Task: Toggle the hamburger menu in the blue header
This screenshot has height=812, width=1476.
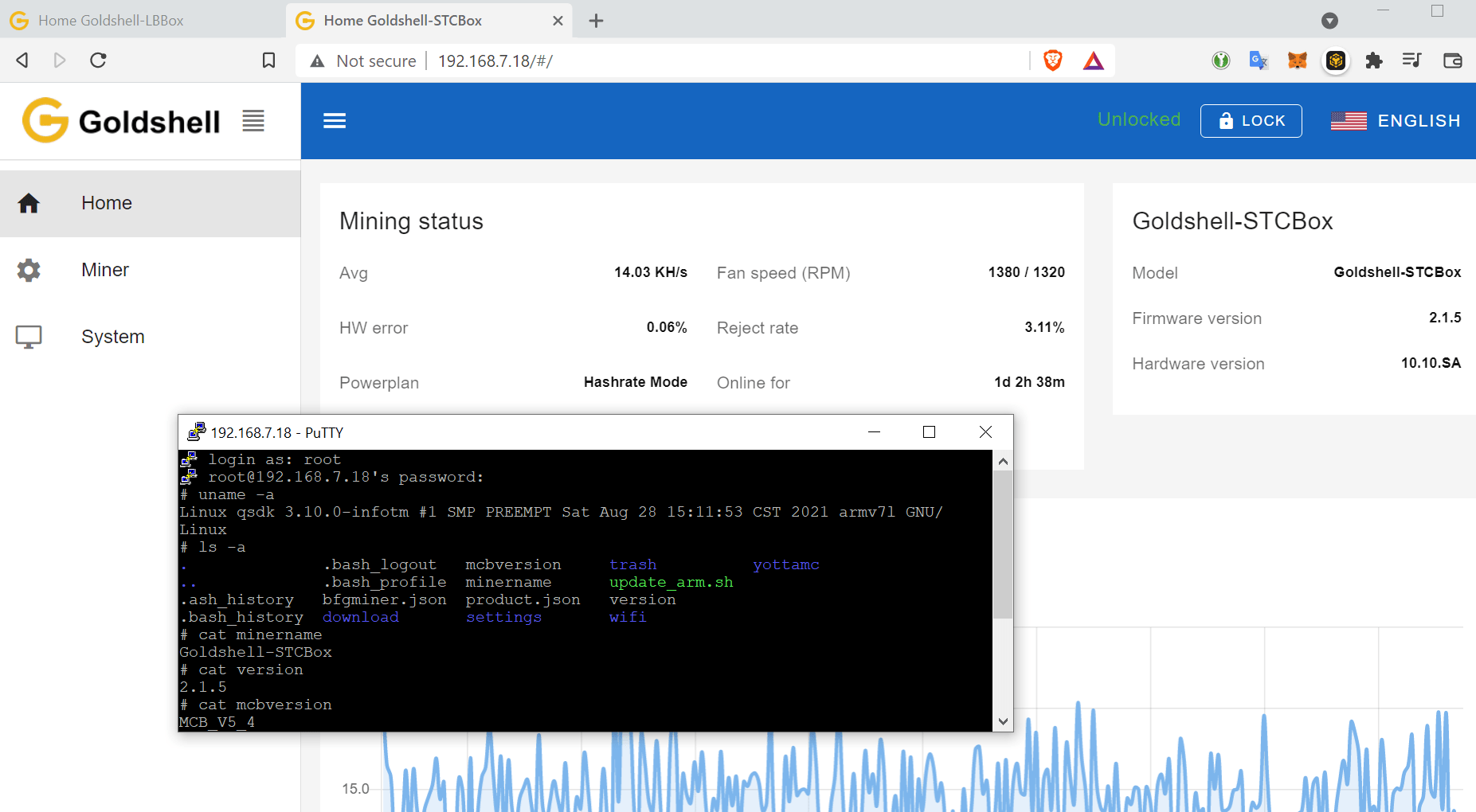Action: click(335, 121)
